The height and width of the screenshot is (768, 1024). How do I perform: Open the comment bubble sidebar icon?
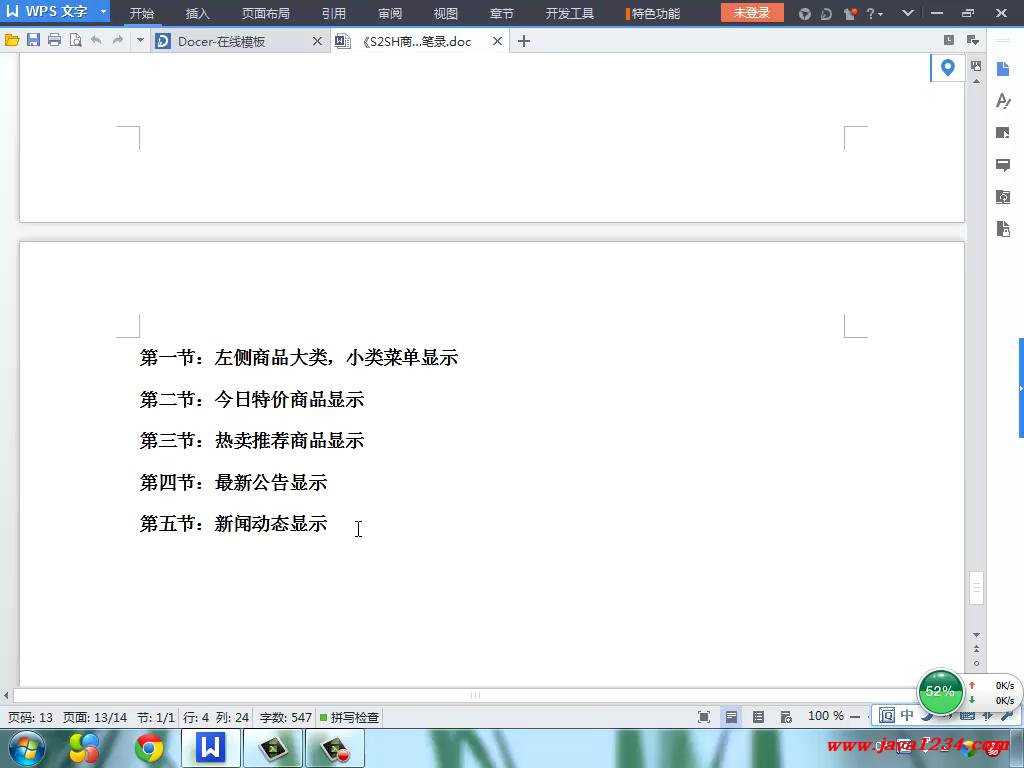(1003, 165)
